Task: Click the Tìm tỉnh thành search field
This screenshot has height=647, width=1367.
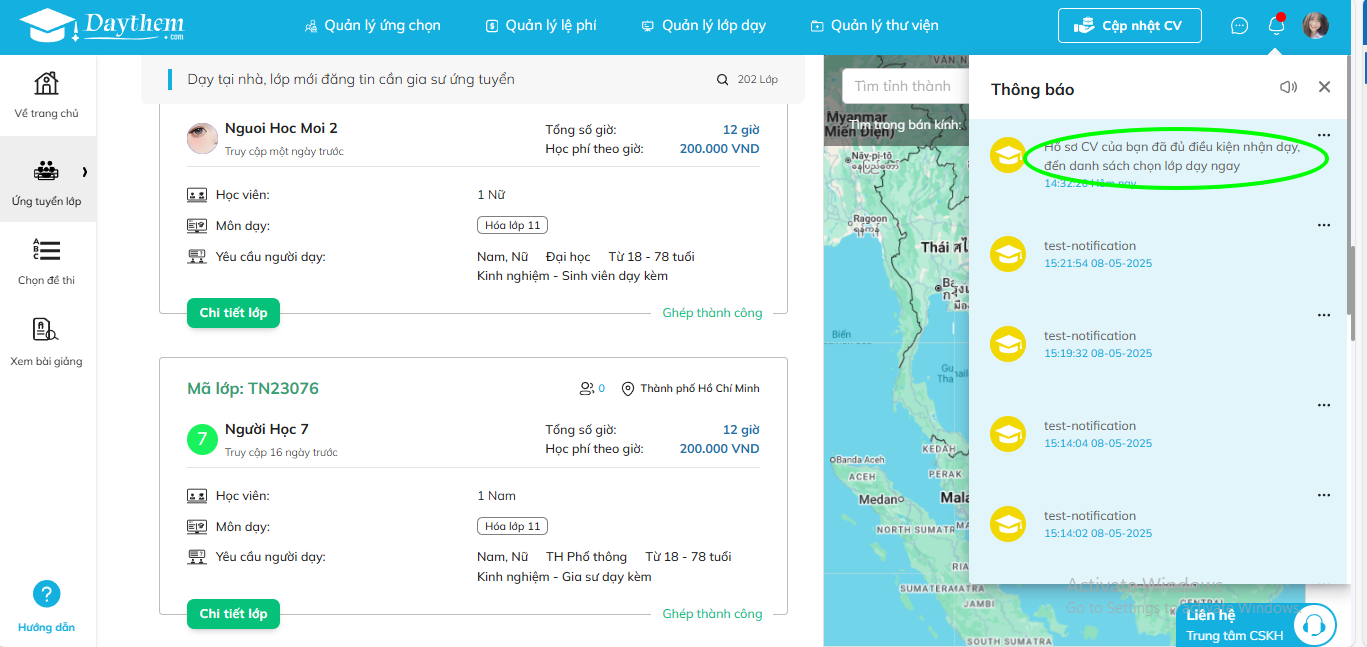Action: (x=905, y=86)
